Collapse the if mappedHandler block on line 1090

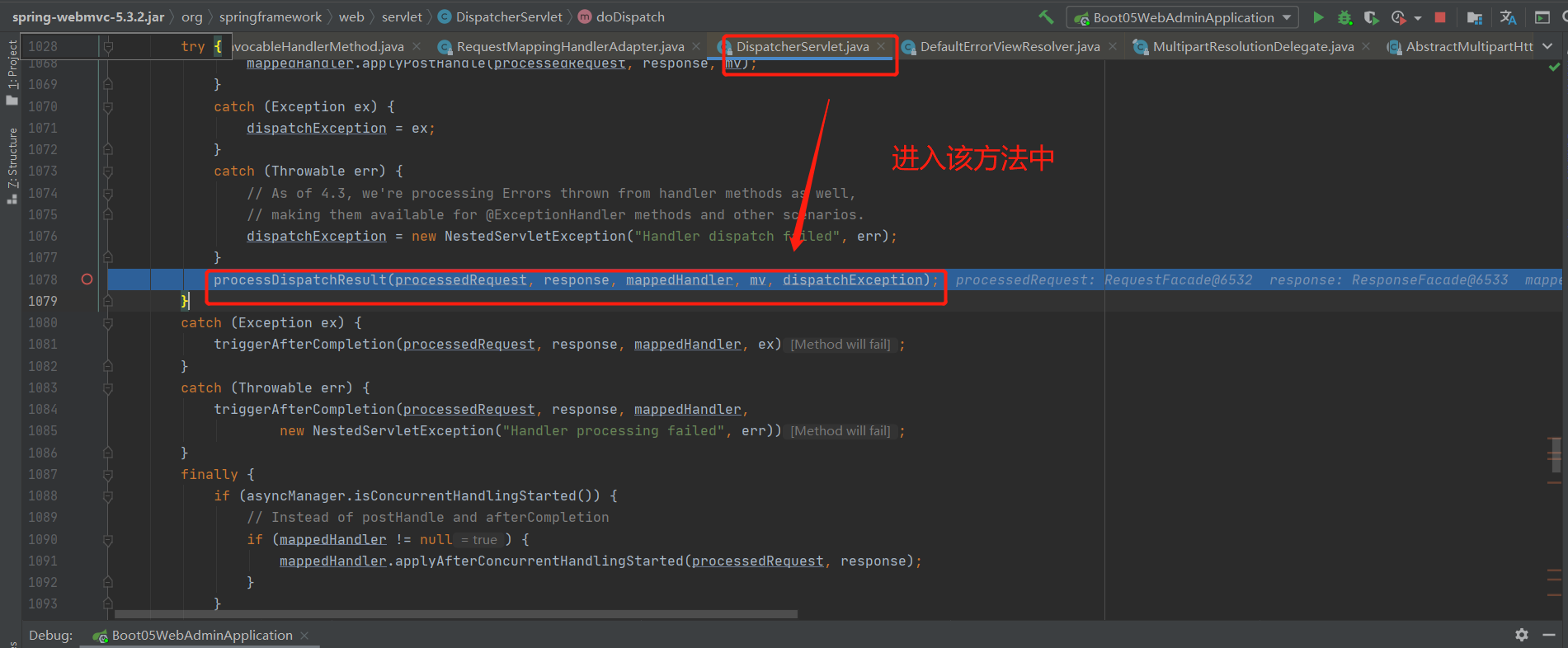pyautogui.click(x=108, y=539)
